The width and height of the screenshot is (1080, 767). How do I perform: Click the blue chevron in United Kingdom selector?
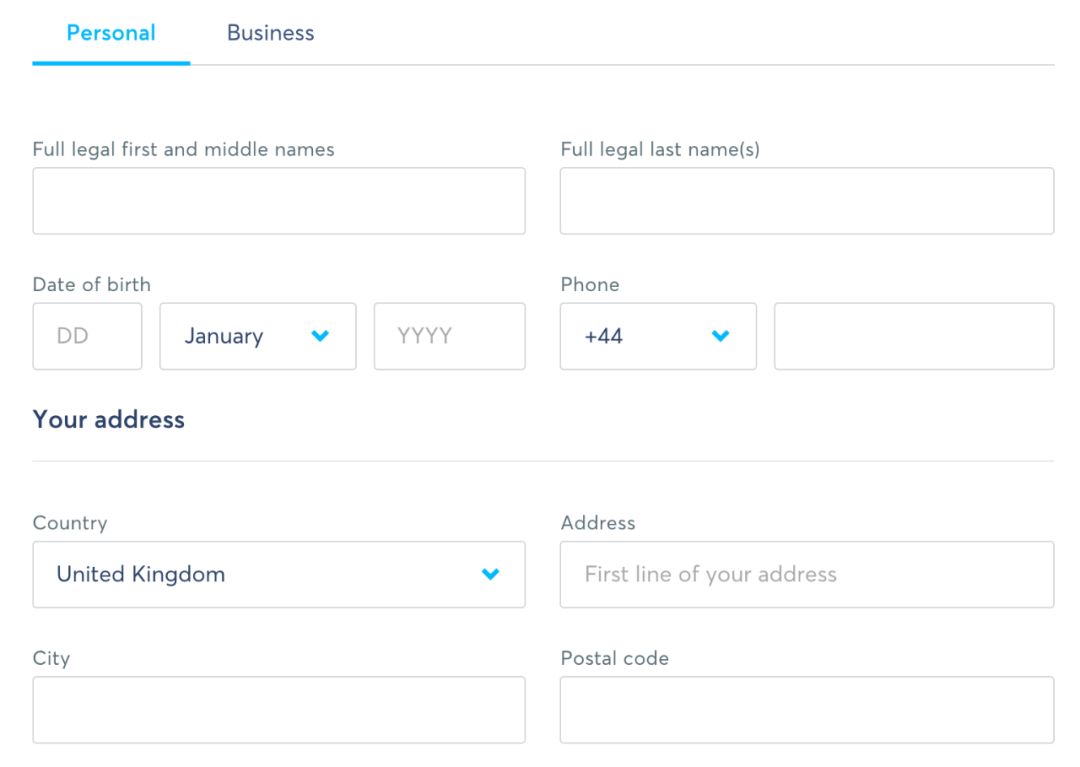[x=490, y=574]
